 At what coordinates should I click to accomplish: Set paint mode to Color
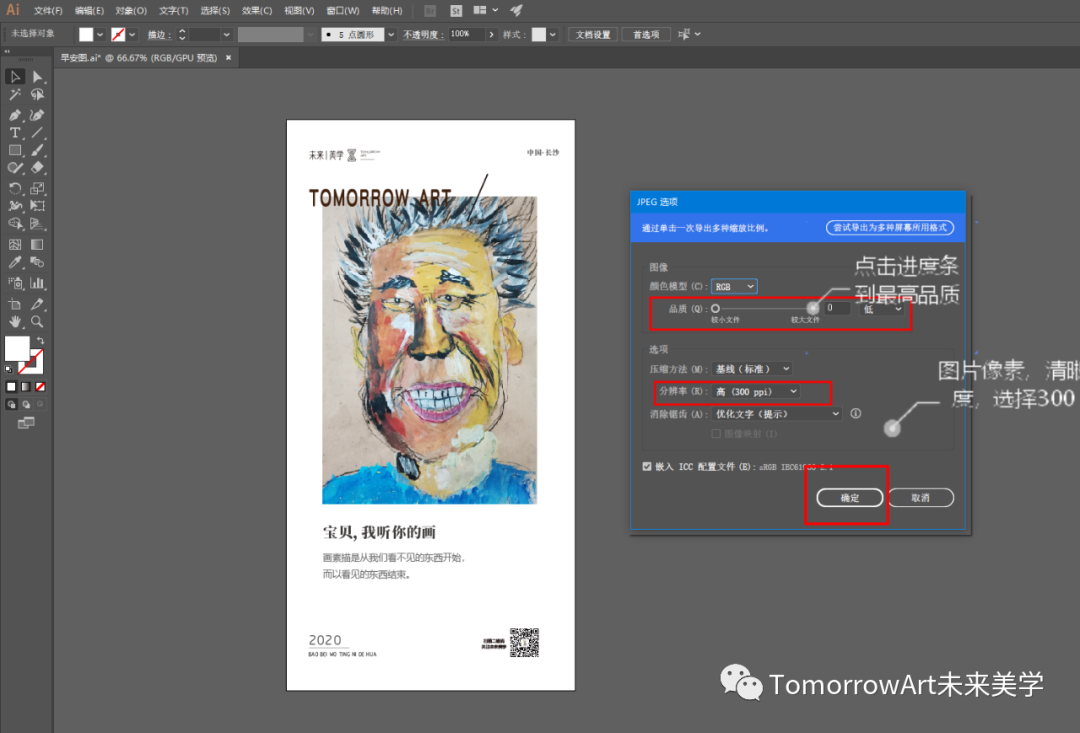[x=11, y=386]
